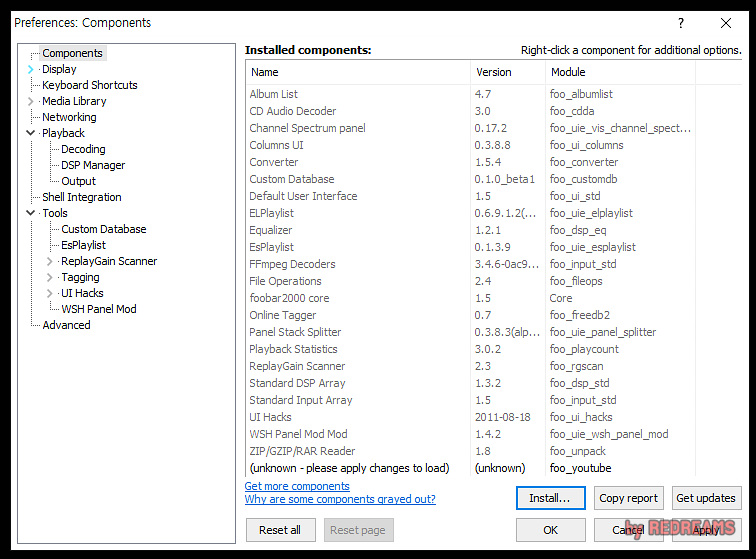
Task: Sort components by the Module column header
Action: [621, 72]
